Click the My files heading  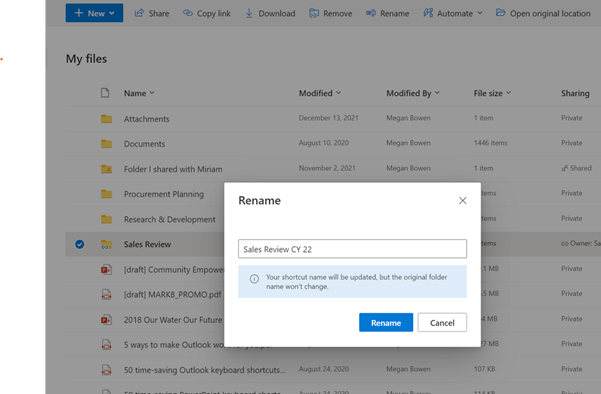tap(86, 59)
